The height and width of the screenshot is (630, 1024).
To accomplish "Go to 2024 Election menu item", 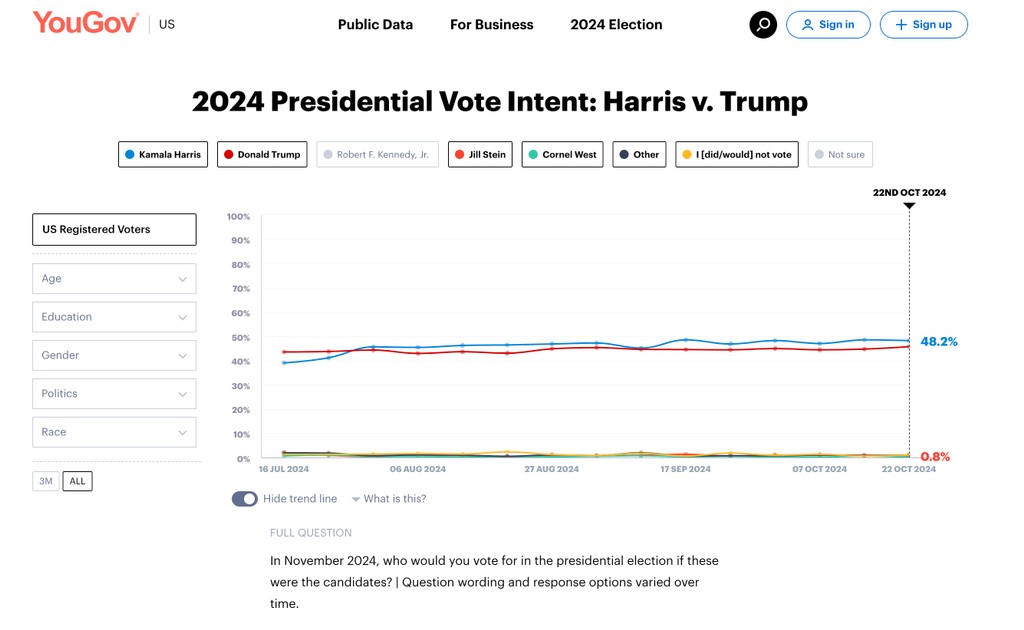I will click(616, 25).
